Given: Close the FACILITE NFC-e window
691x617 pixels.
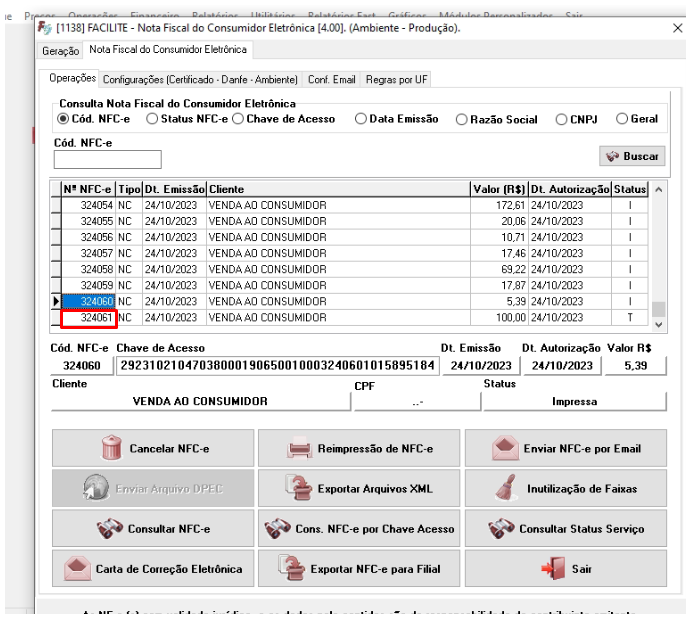Looking at the screenshot, I should [x=677, y=28].
